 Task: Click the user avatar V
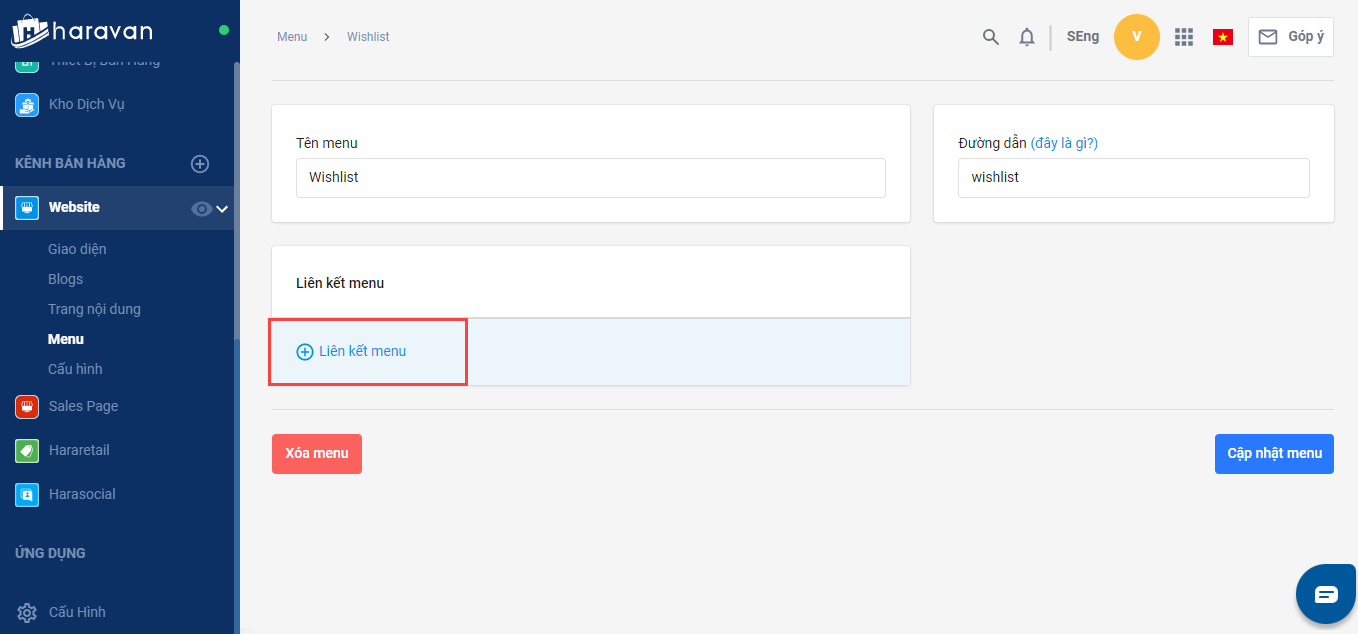tap(1136, 37)
